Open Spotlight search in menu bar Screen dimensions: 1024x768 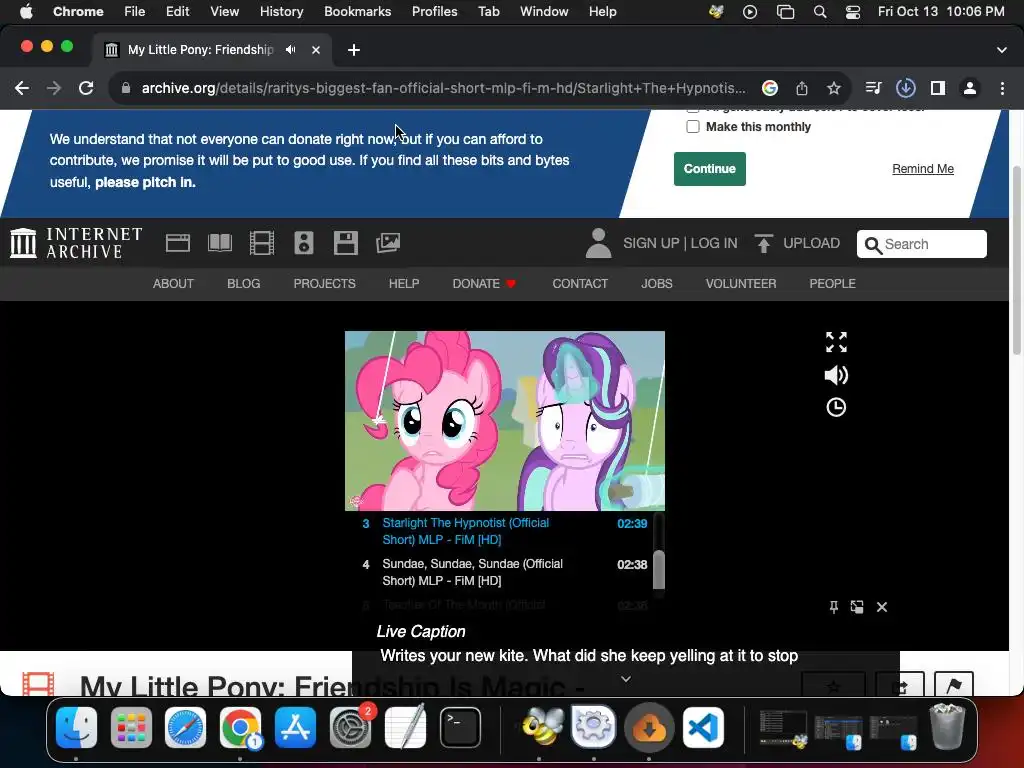pos(820,12)
